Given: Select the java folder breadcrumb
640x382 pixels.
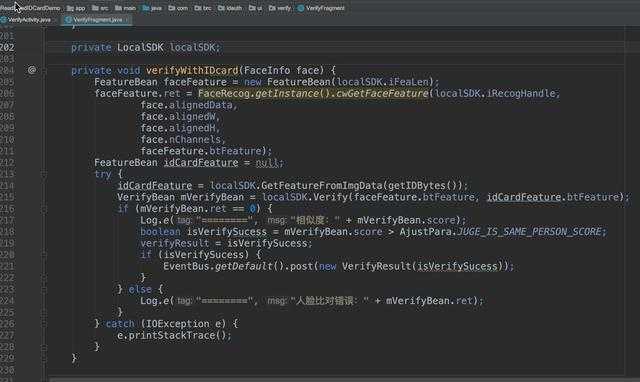Looking at the screenshot, I should [152, 8].
